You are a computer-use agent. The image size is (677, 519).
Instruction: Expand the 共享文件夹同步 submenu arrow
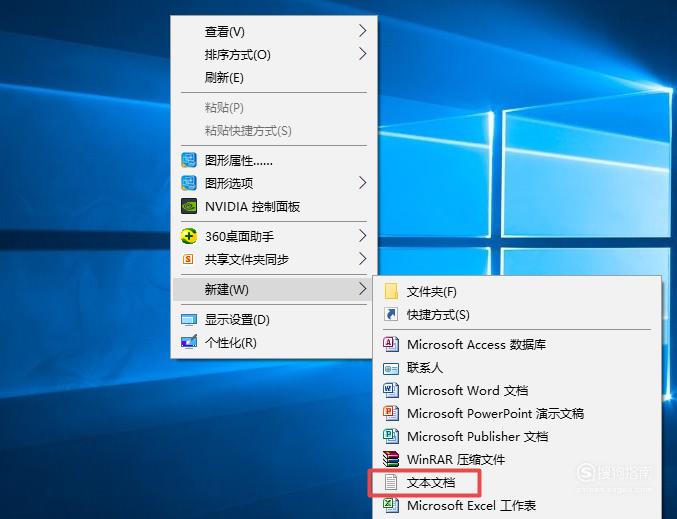[363, 259]
